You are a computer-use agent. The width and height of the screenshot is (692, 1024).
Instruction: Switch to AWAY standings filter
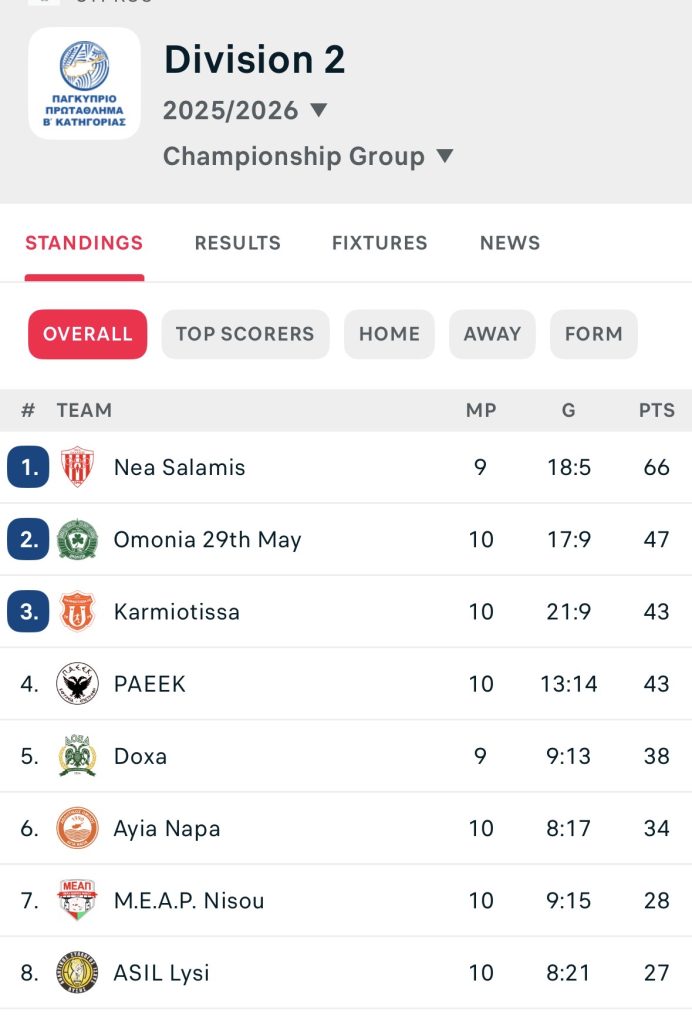pos(492,334)
